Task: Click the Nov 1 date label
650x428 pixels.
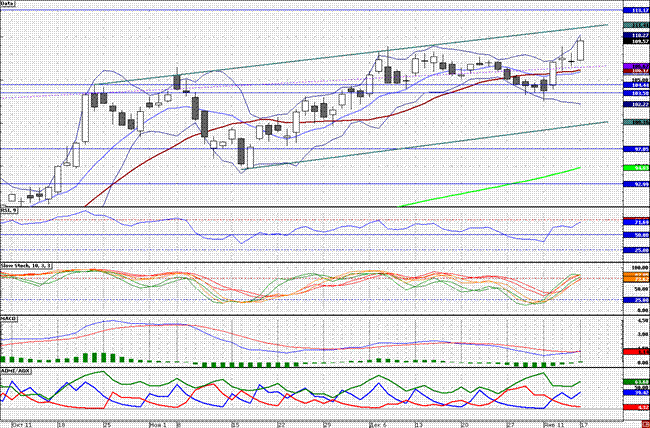Action: click(x=158, y=425)
